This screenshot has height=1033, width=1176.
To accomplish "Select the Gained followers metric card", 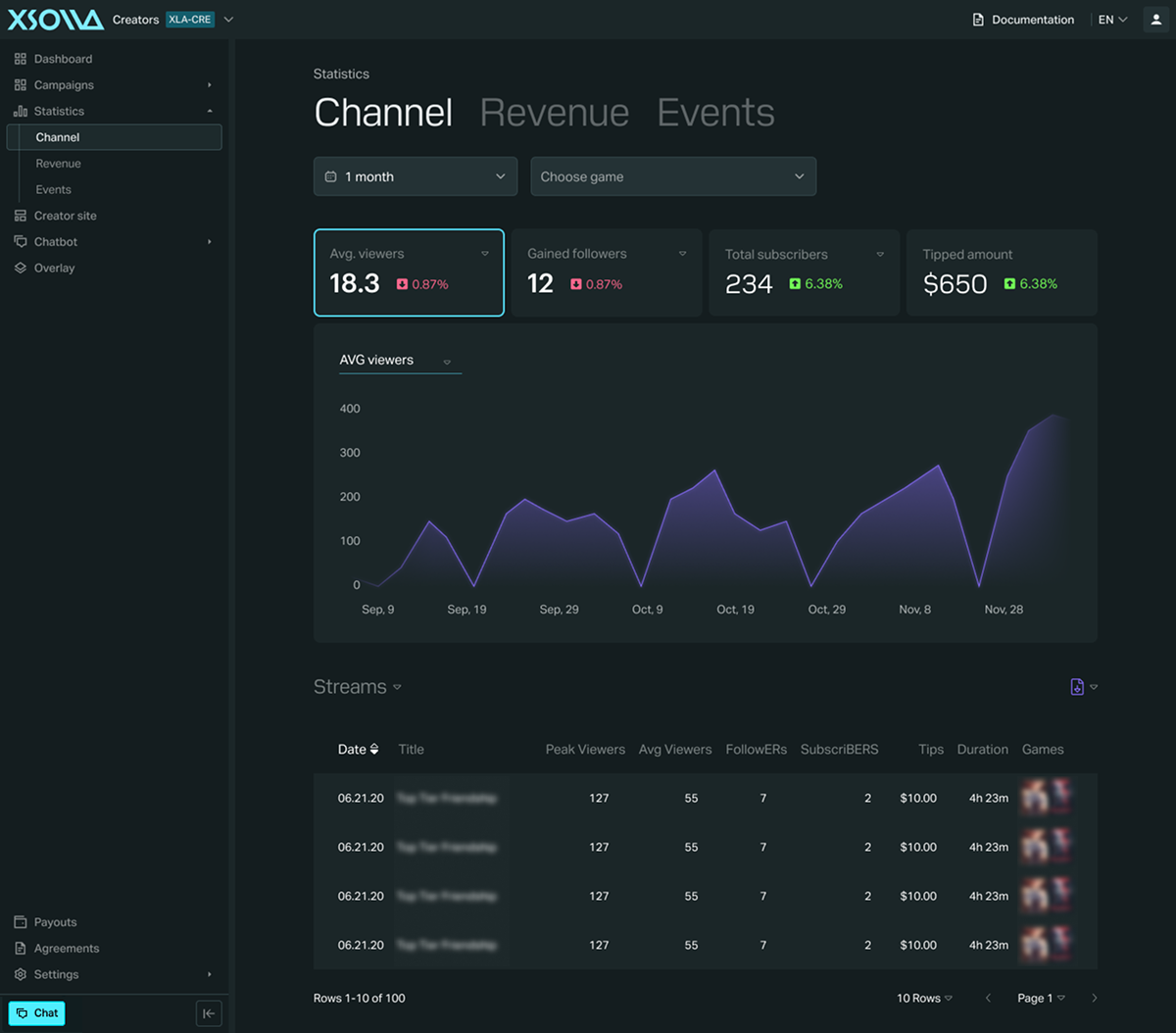I will tap(607, 272).
